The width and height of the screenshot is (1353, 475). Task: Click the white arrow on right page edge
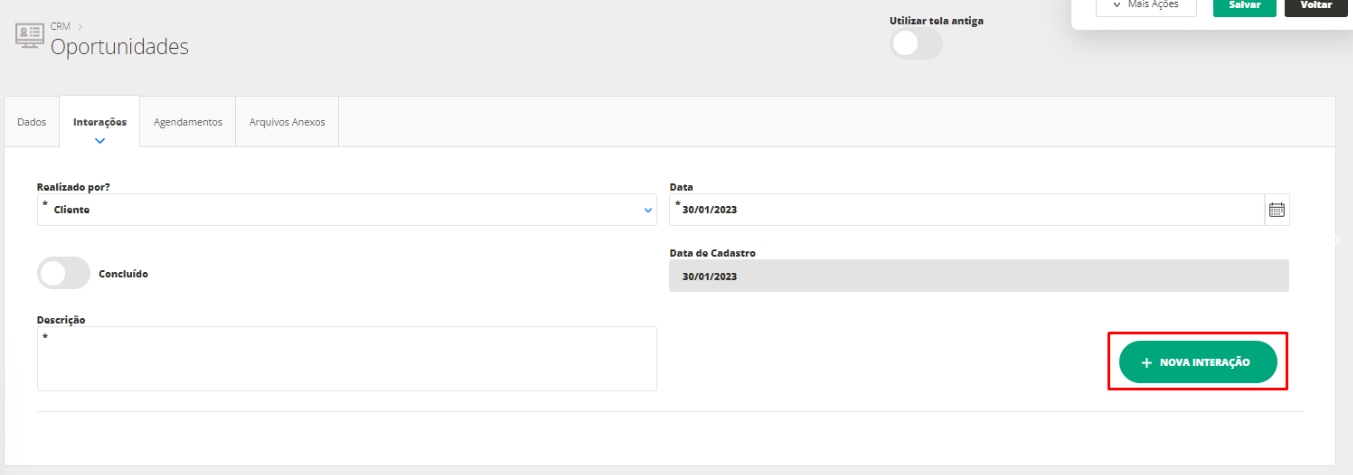tap(1338, 240)
